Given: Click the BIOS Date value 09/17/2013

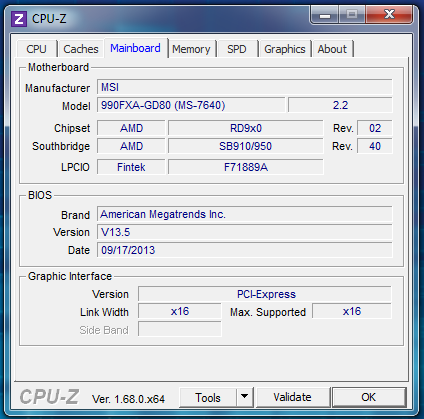Looking at the screenshot, I should tap(245, 250).
